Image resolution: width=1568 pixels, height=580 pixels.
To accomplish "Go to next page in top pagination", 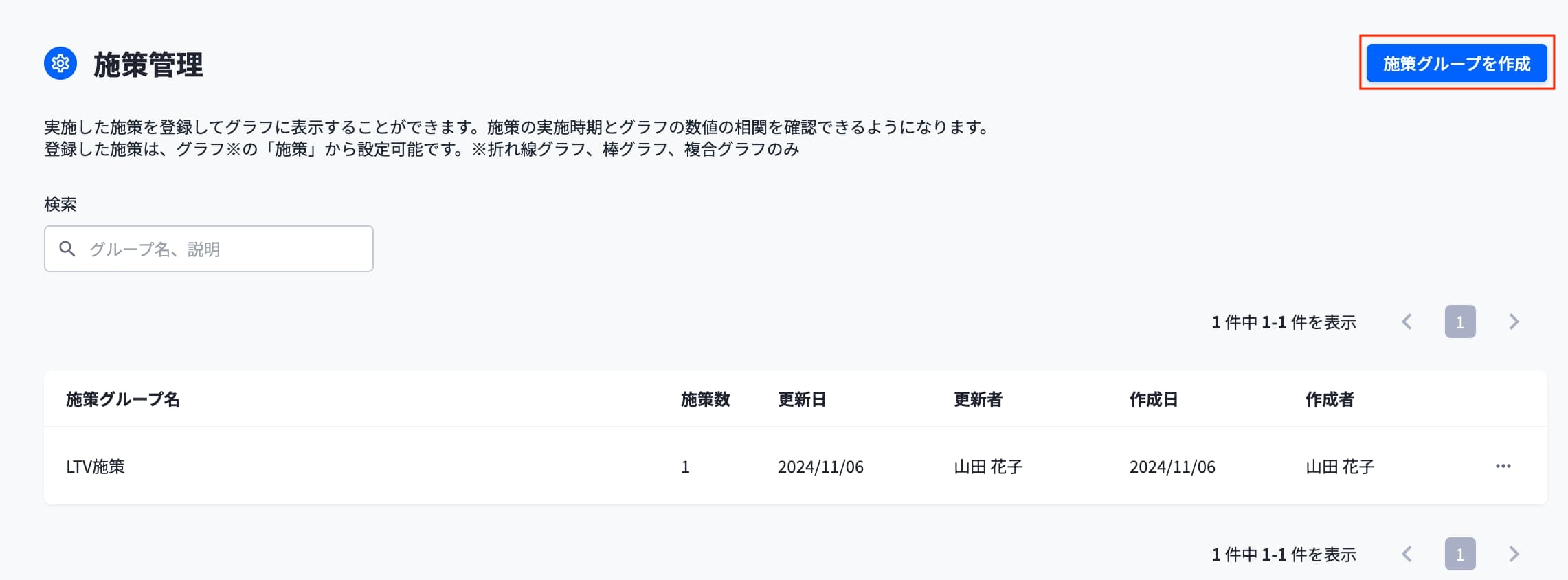I will point(1514,322).
